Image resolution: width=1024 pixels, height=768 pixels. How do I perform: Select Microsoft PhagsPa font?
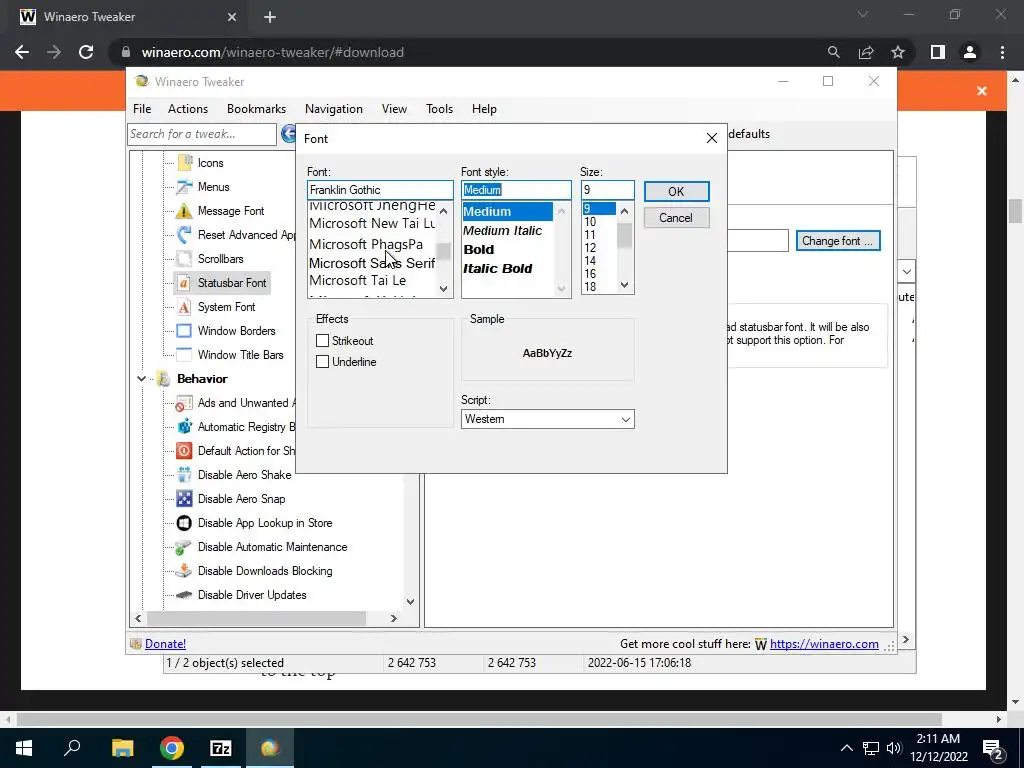pos(366,244)
